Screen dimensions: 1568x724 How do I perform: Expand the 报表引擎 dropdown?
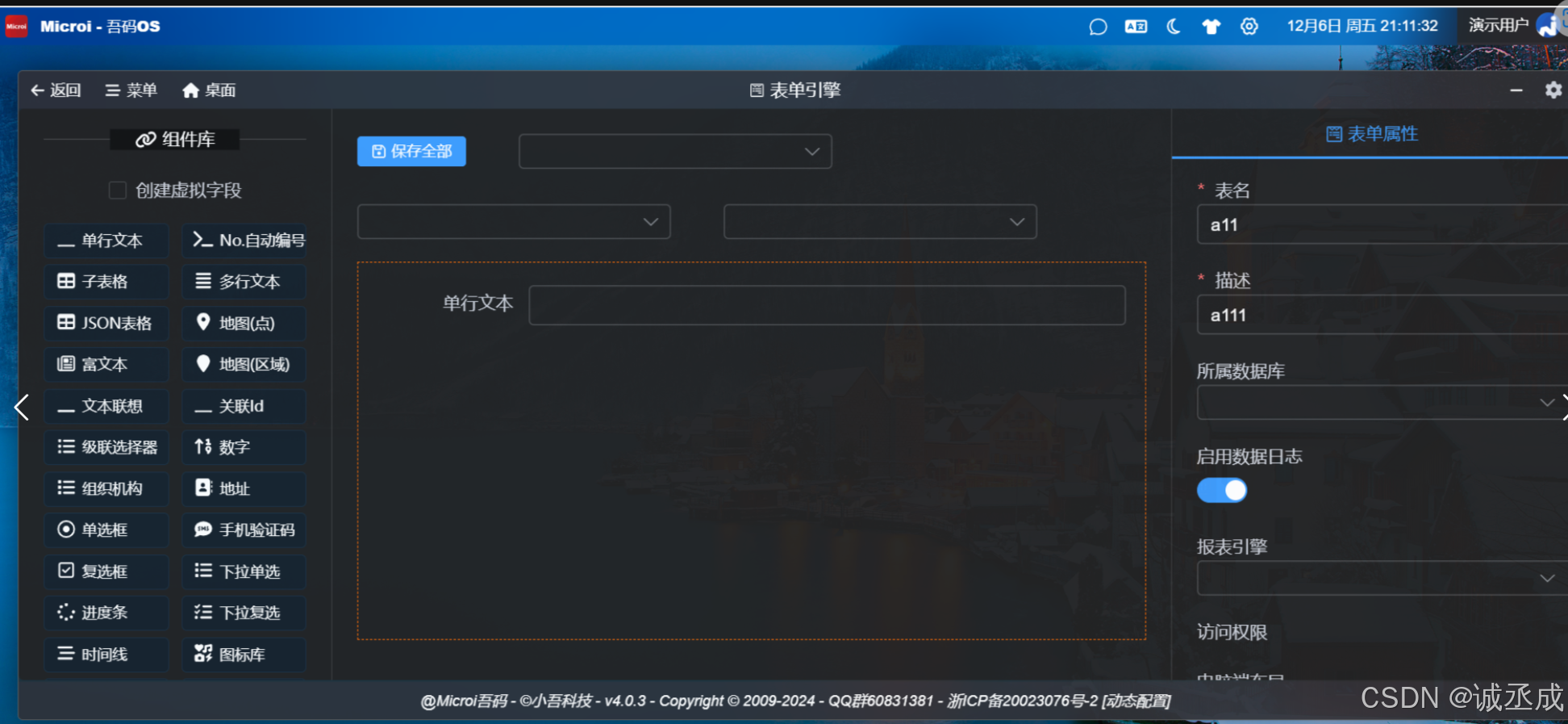(1381, 578)
